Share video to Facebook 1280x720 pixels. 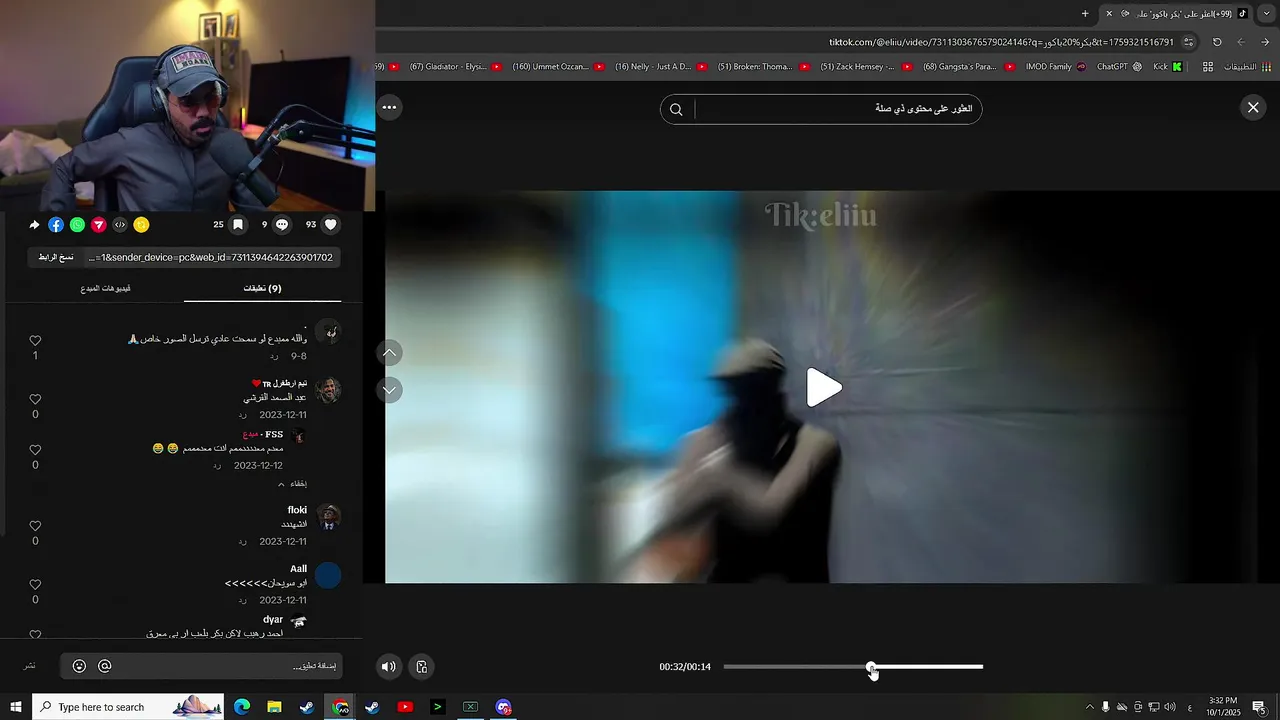pos(55,225)
